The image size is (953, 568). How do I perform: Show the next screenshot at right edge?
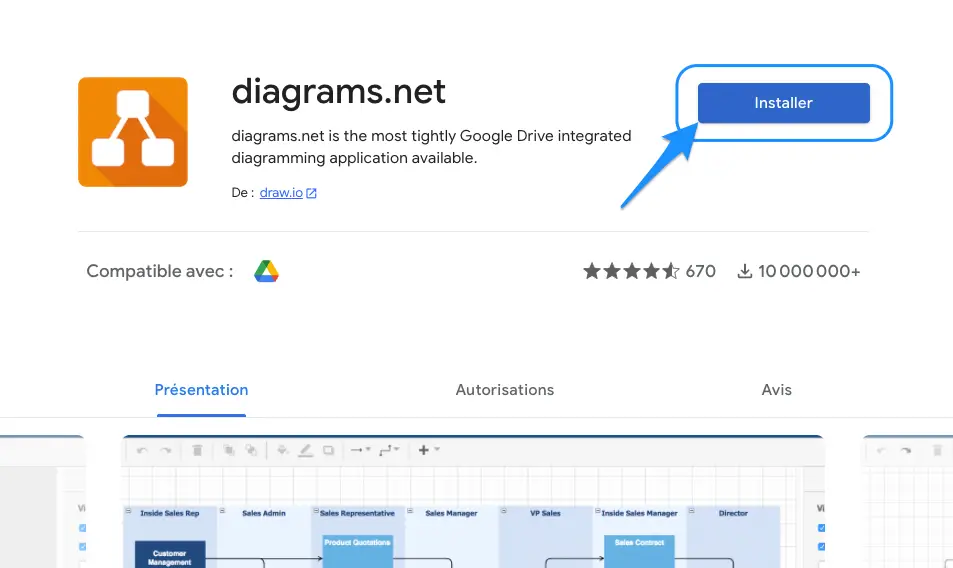(x=908, y=502)
